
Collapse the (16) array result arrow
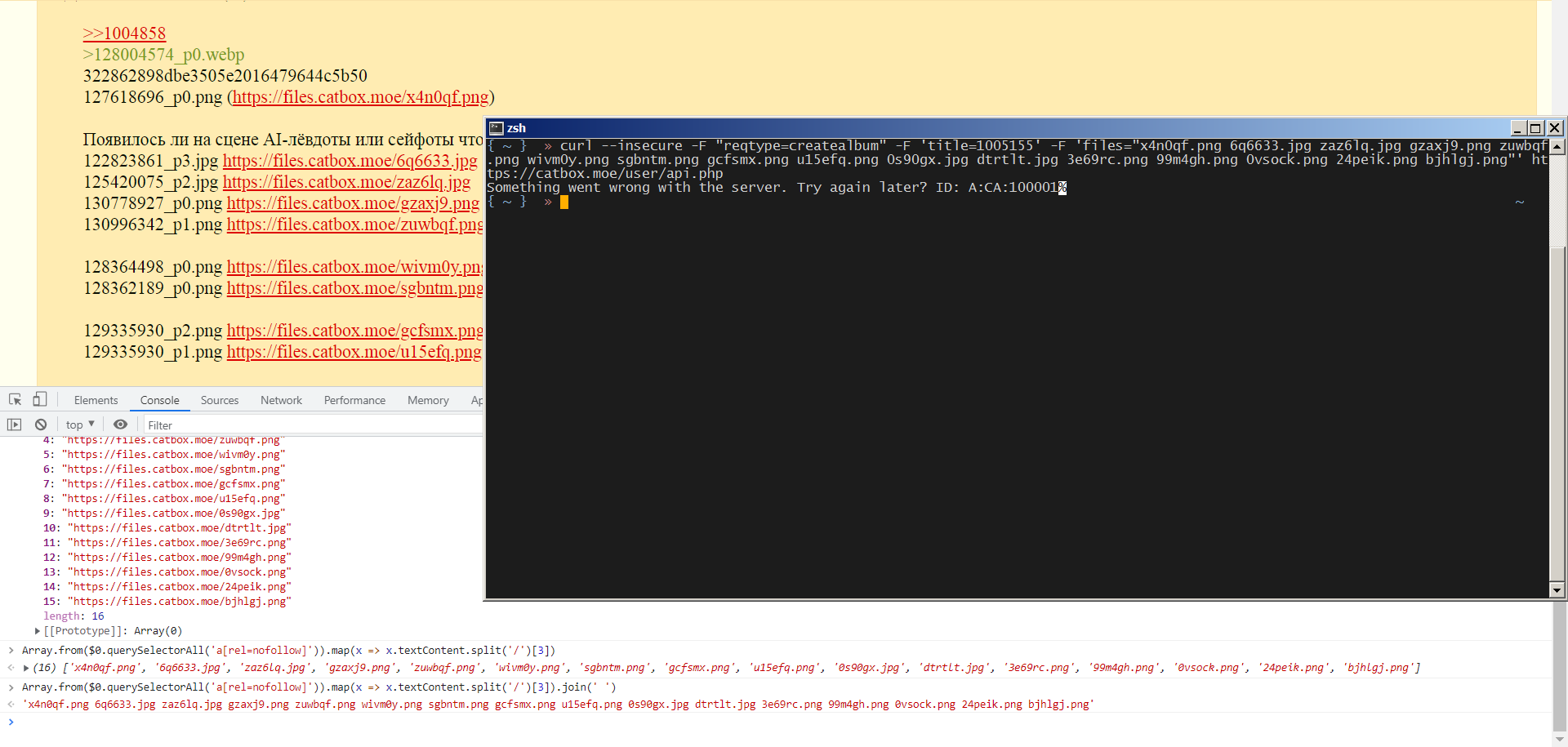coord(26,668)
